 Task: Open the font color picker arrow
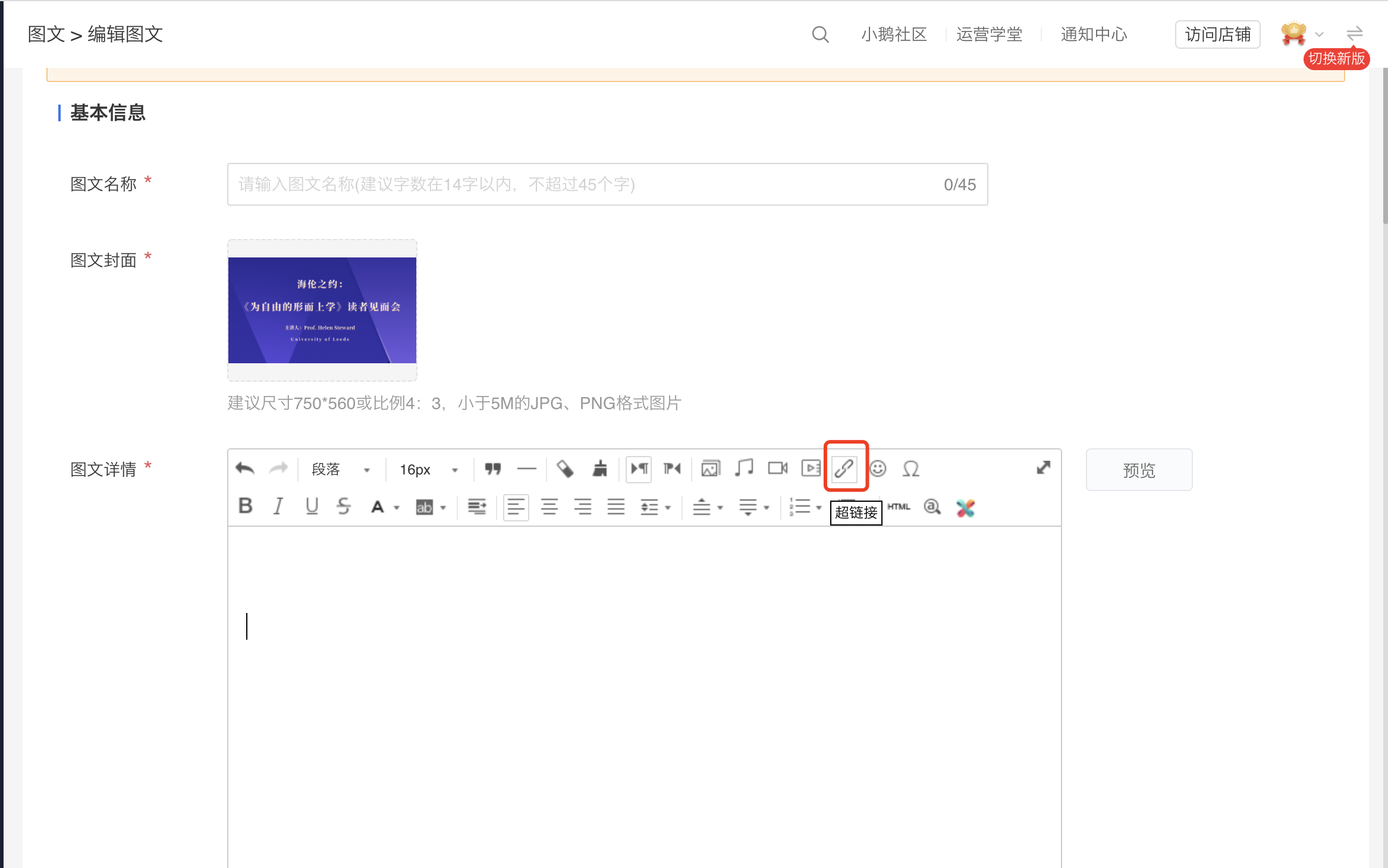click(x=397, y=508)
